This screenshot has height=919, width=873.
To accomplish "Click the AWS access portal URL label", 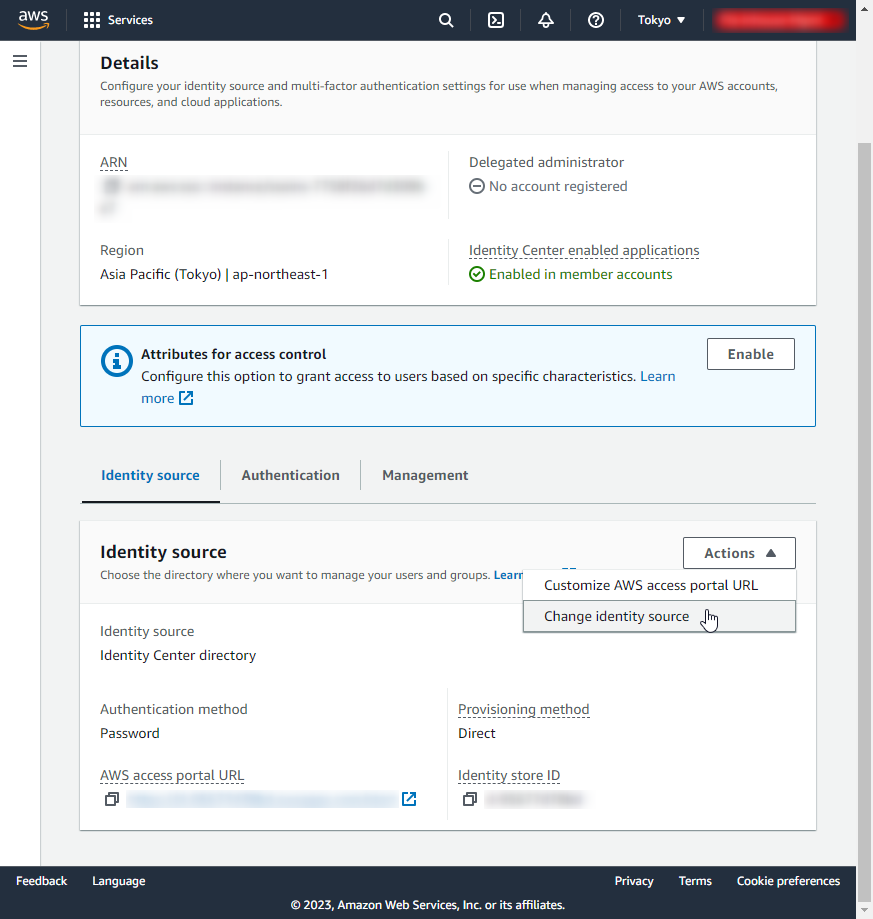I will click(172, 775).
